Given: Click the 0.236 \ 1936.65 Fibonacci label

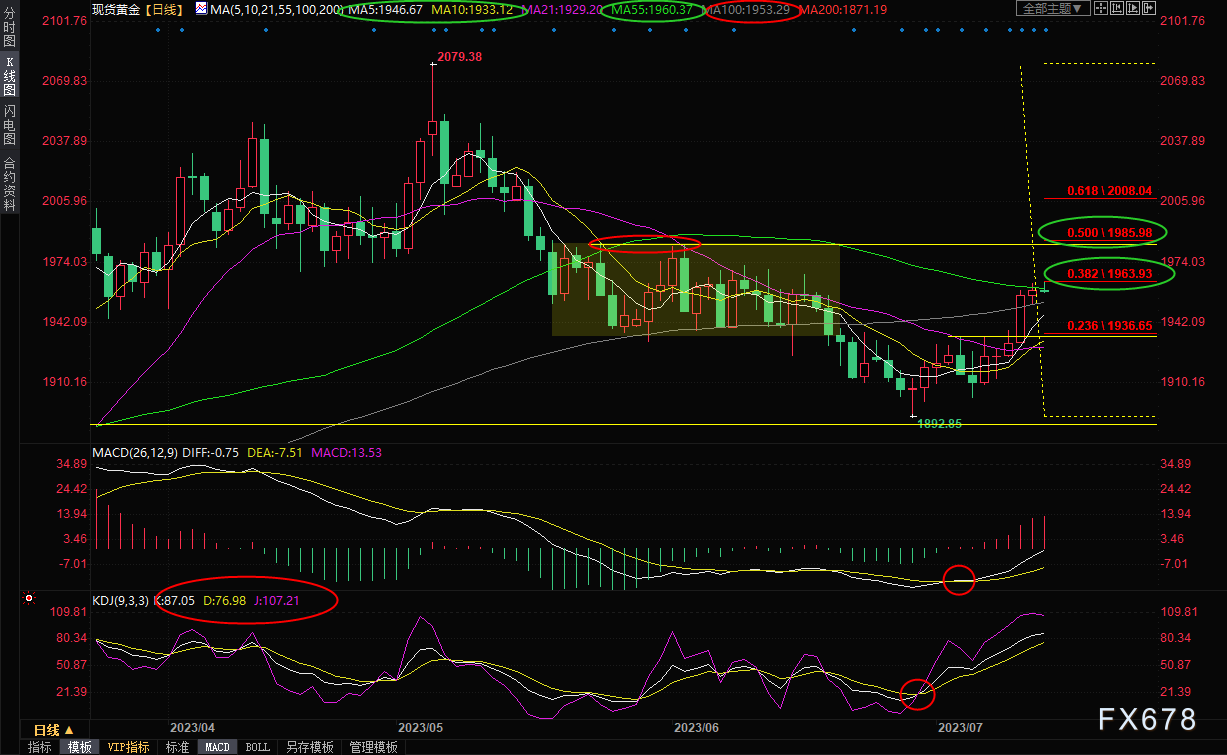Looking at the screenshot, I should (1109, 325).
